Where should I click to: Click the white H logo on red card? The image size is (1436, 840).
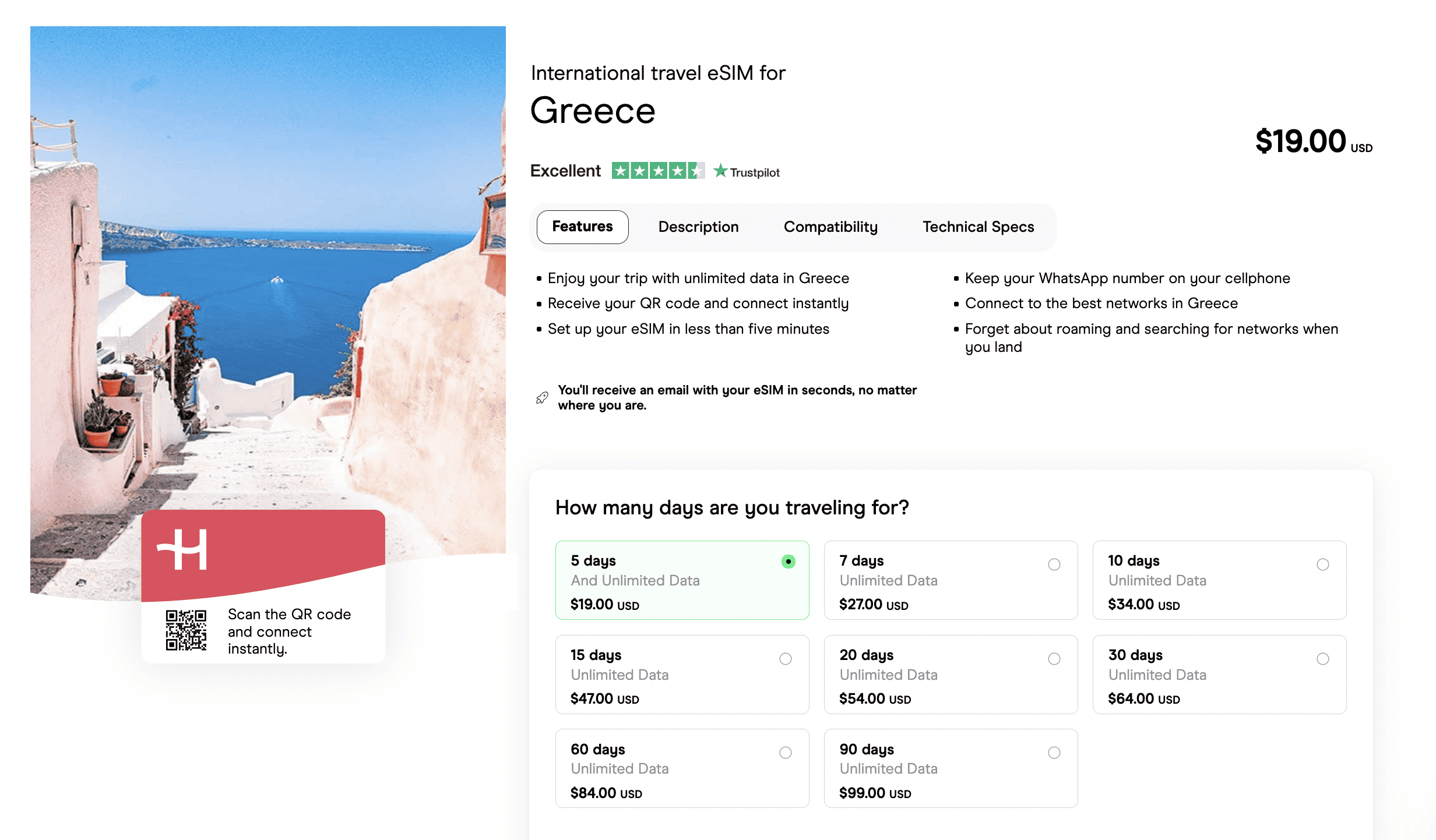tap(182, 549)
